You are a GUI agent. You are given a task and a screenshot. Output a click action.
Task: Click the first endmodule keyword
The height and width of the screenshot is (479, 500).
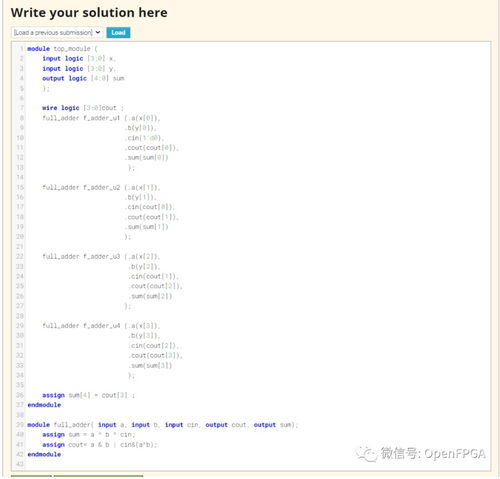pos(44,405)
